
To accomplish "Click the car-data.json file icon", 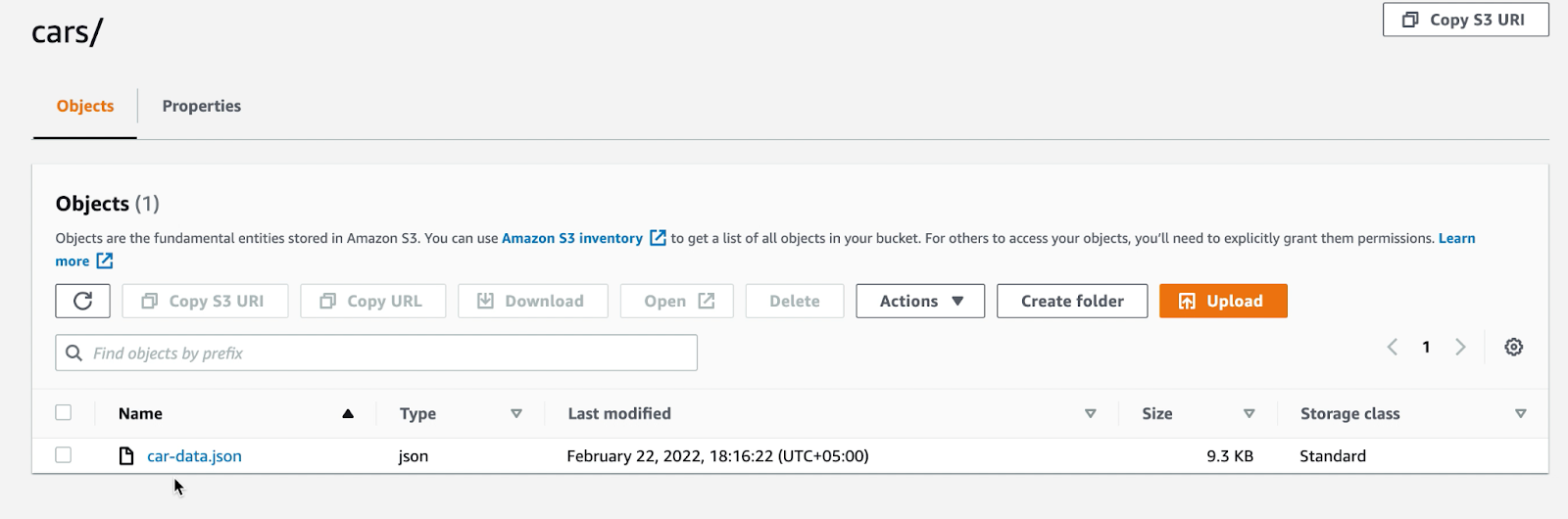I will click(x=126, y=455).
